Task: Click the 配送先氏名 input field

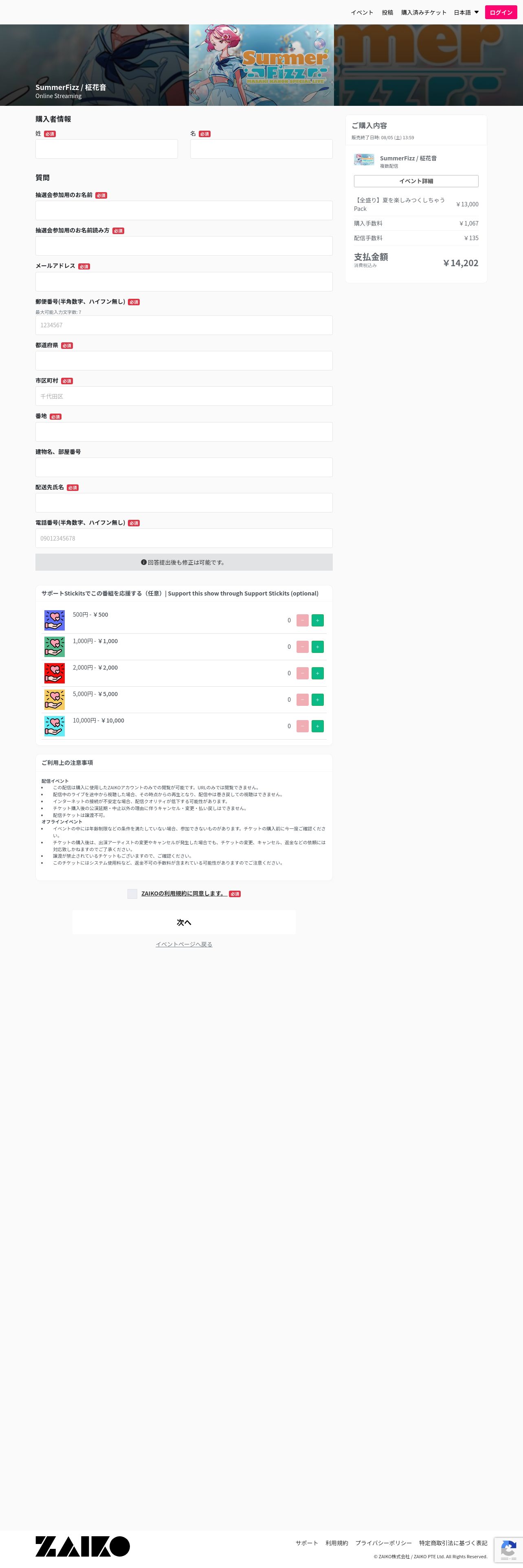Action: click(184, 503)
